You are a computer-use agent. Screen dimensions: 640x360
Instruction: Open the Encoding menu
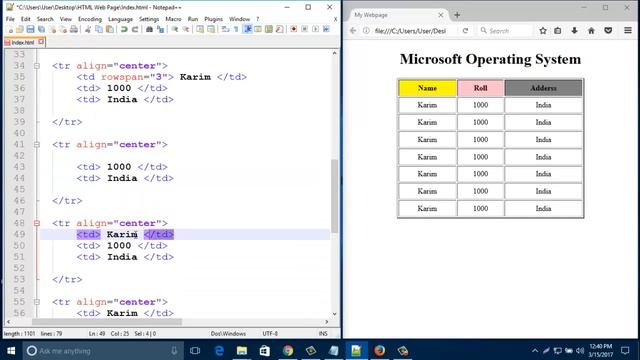click(90, 19)
